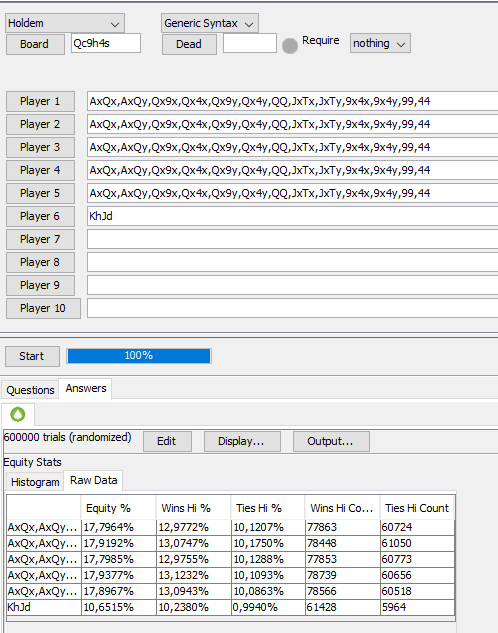
Task: Open the Generic Syntax dropdown
Action: 209,23
